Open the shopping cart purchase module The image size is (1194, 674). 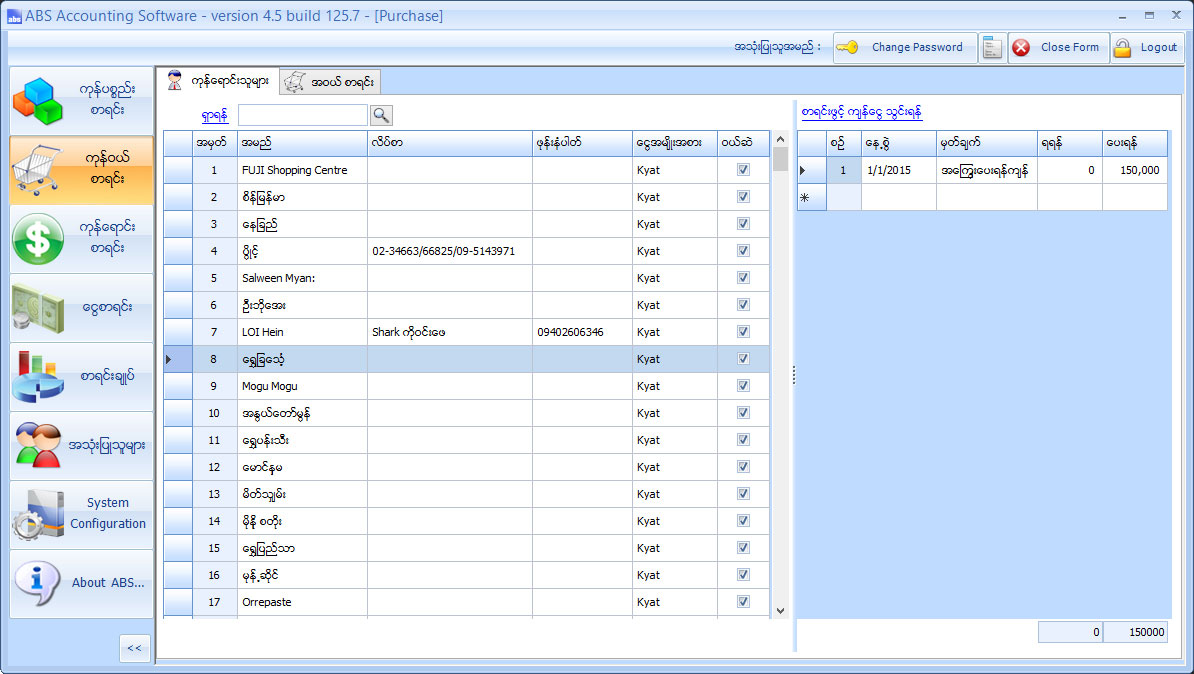click(x=82, y=170)
